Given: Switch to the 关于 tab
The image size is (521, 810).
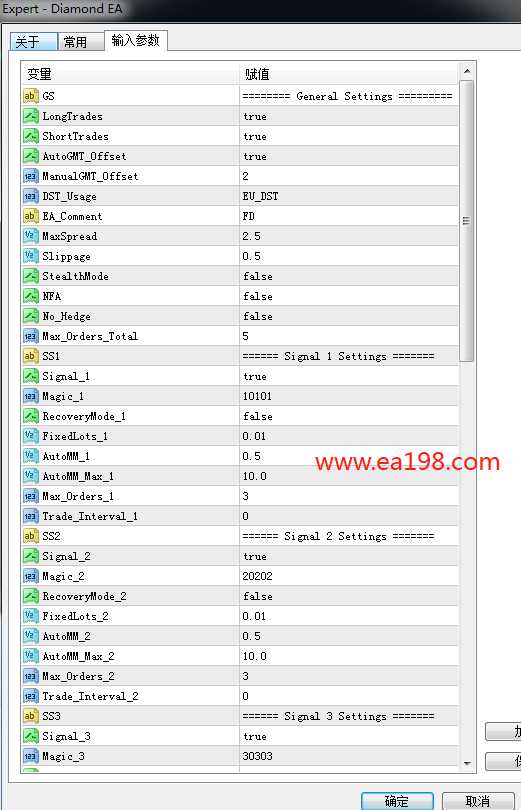Looking at the screenshot, I should click(x=34, y=42).
